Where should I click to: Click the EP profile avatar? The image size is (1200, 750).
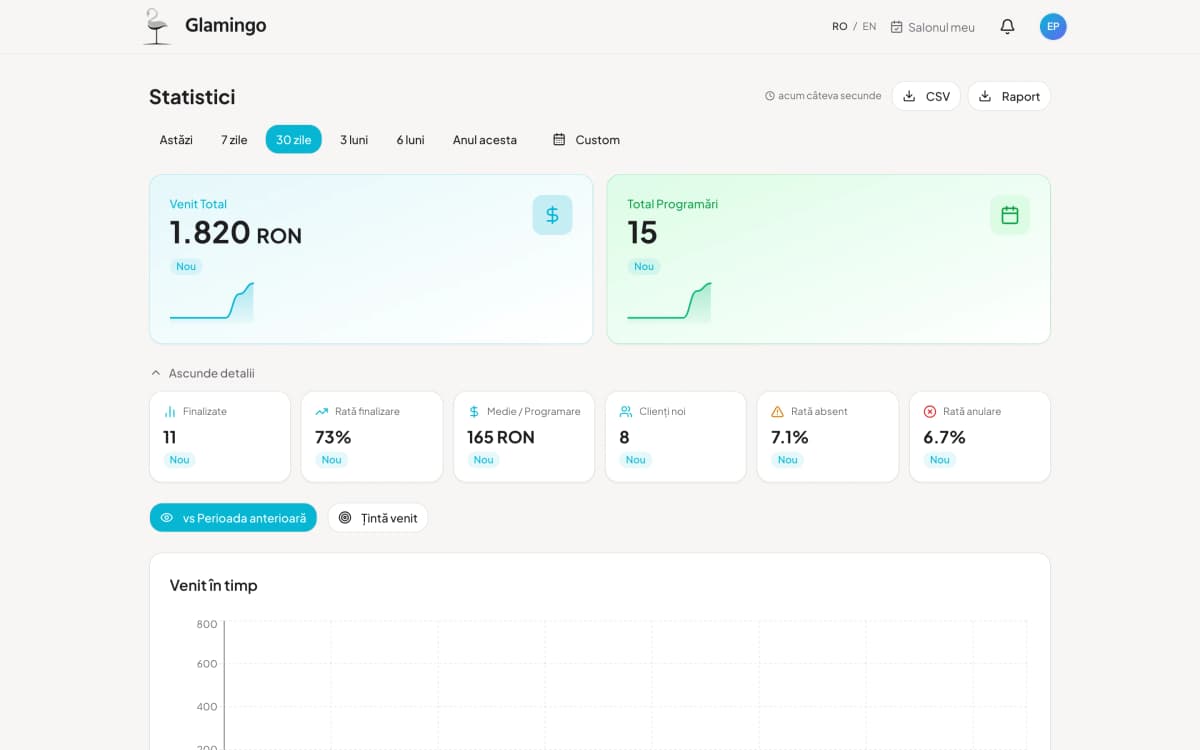click(1053, 26)
